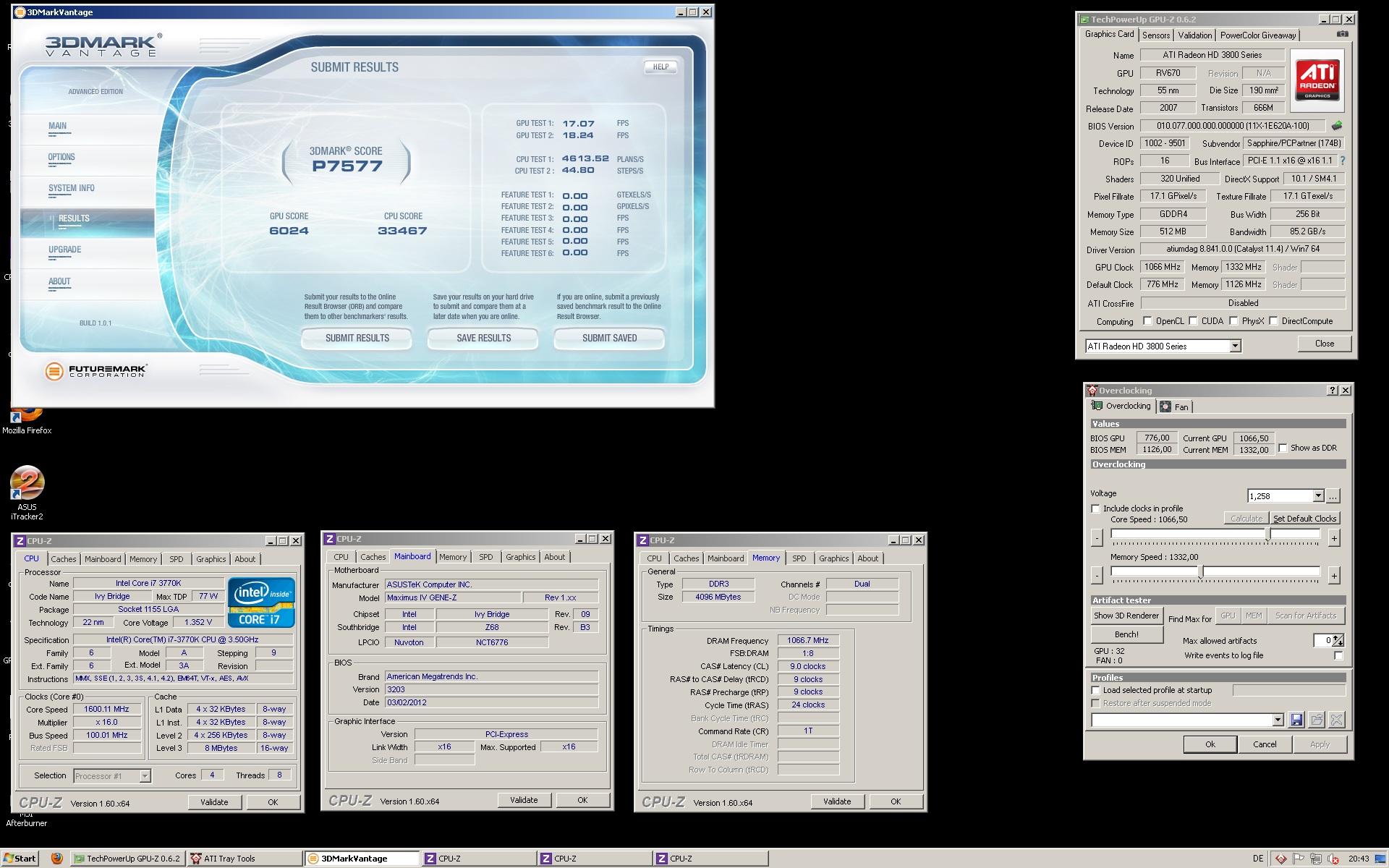The width and height of the screenshot is (1389, 868).
Task: Enable Write events to log file
Action: 1338,655
